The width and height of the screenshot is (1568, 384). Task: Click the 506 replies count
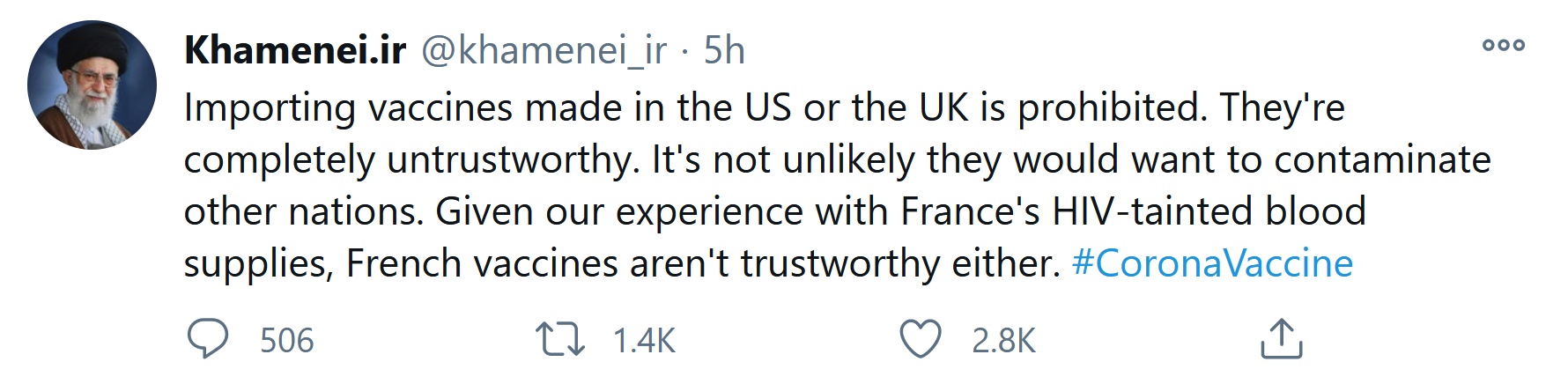coord(286,341)
